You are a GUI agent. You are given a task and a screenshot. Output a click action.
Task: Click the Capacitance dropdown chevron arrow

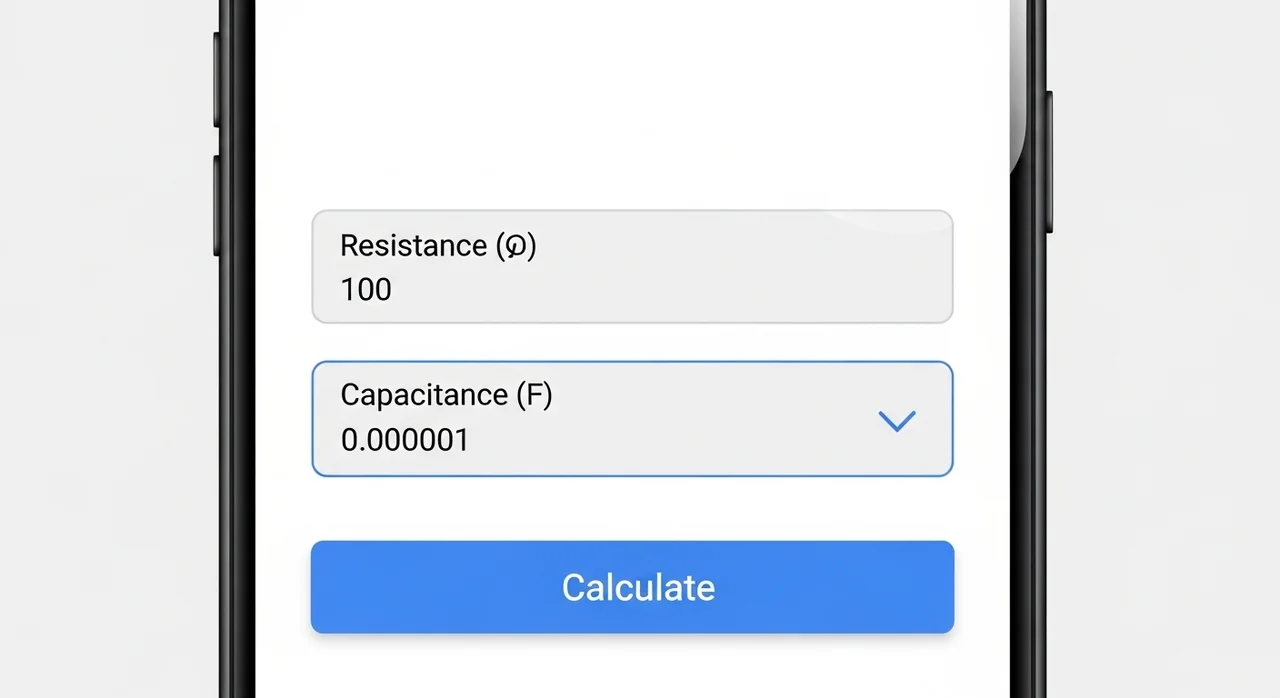[897, 421]
